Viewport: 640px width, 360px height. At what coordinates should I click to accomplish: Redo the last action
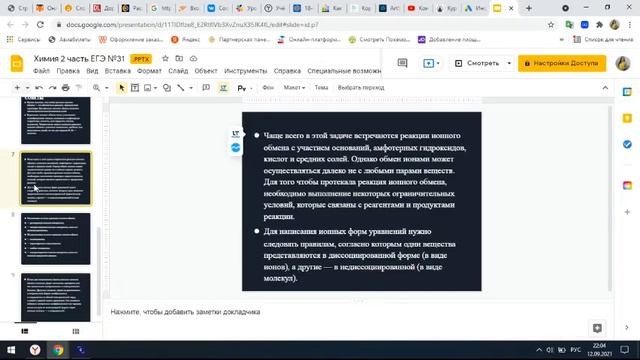[52, 88]
